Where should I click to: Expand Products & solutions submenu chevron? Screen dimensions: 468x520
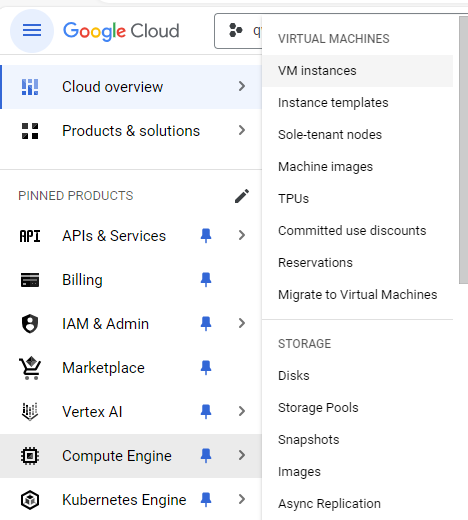(242, 130)
